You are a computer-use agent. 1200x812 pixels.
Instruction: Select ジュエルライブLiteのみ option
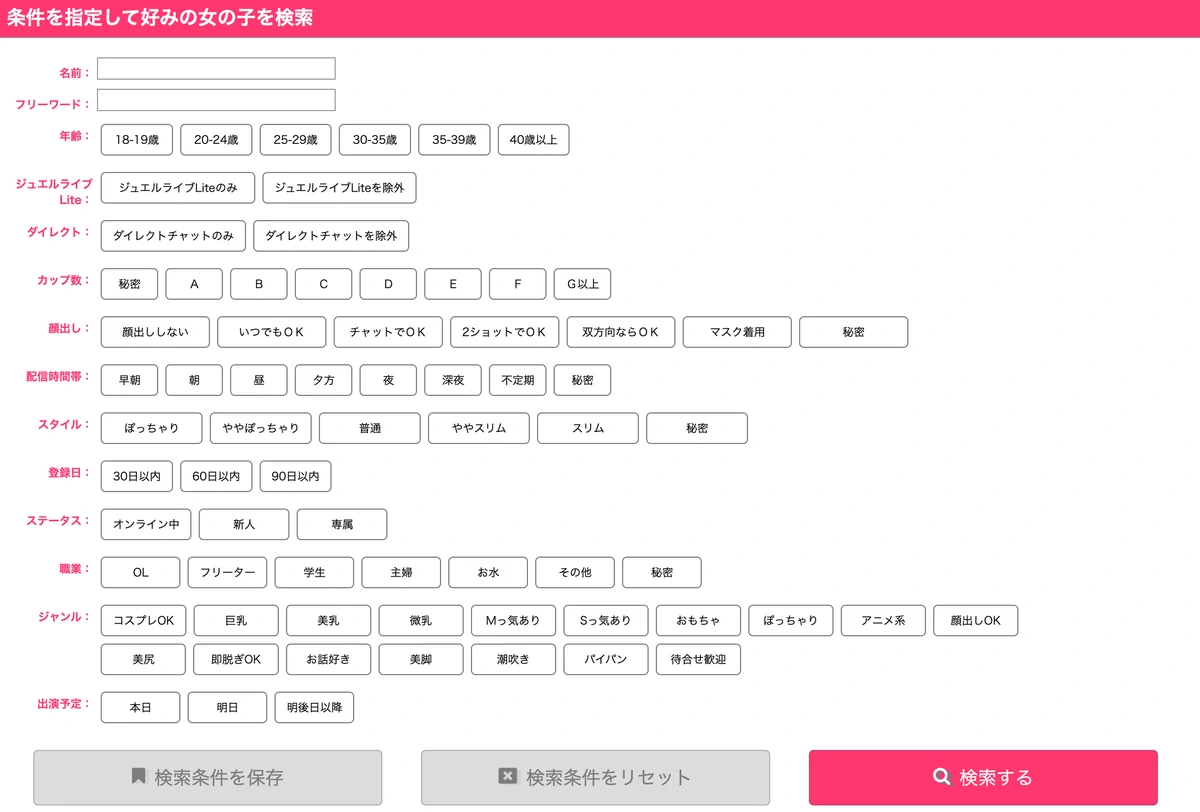pyautogui.click(x=178, y=188)
